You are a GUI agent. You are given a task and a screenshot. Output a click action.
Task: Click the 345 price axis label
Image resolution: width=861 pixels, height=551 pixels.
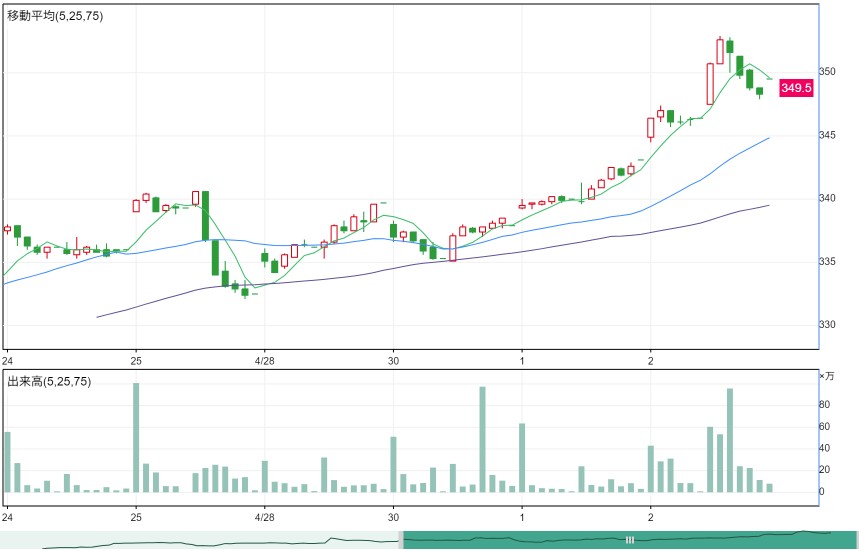(x=827, y=135)
